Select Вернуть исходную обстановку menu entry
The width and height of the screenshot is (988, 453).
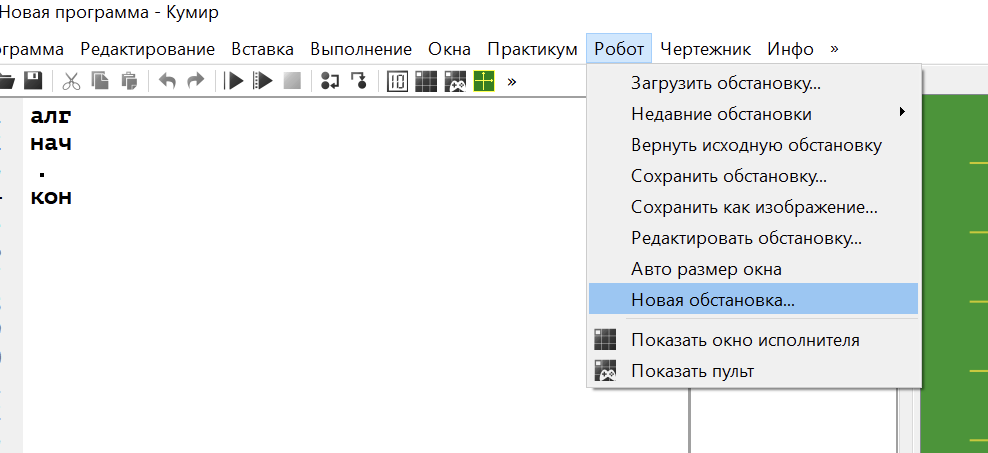click(754, 145)
